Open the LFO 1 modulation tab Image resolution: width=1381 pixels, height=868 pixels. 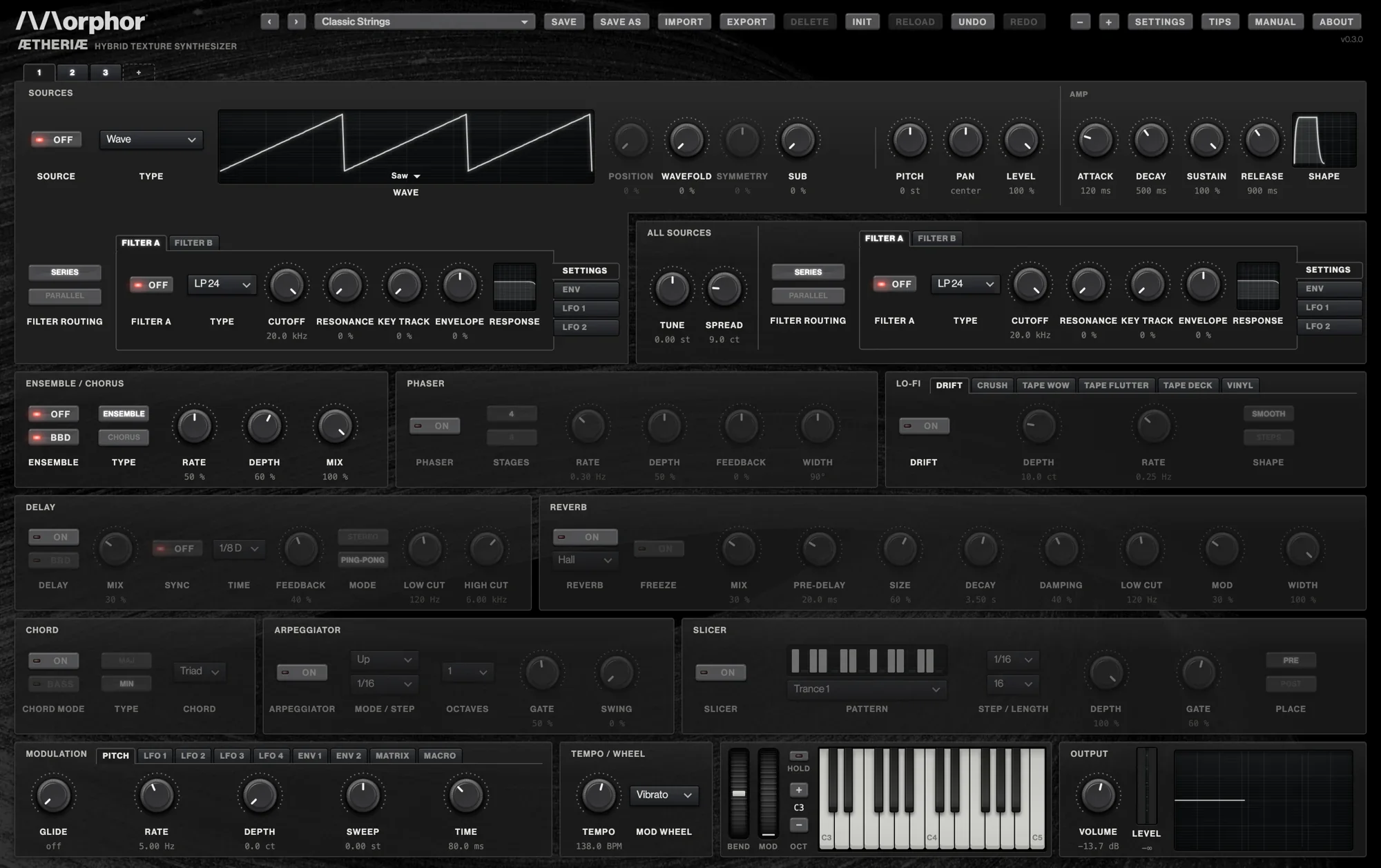point(155,755)
